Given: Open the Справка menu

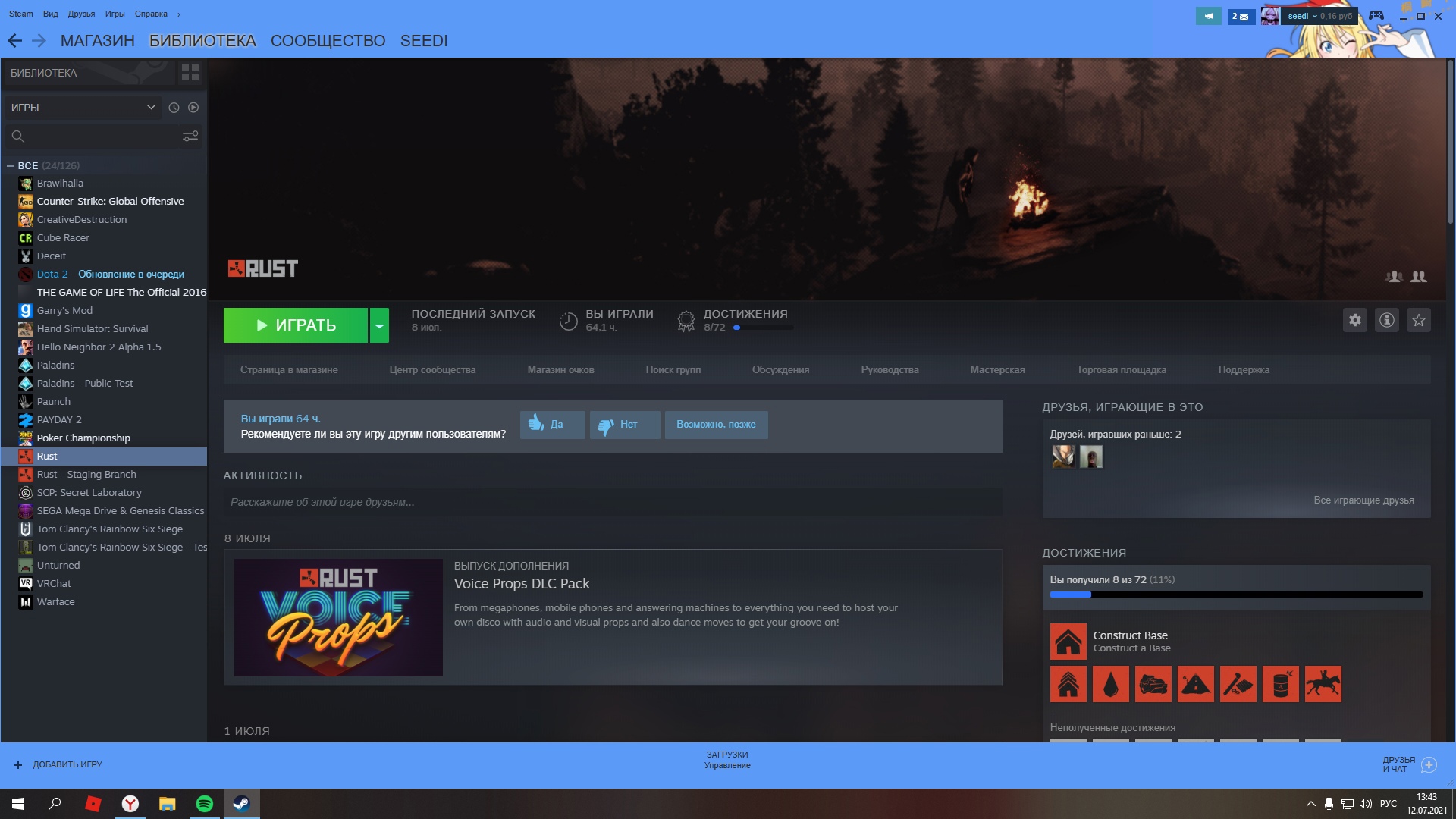Looking at the screenshot, I should [151, 14].
